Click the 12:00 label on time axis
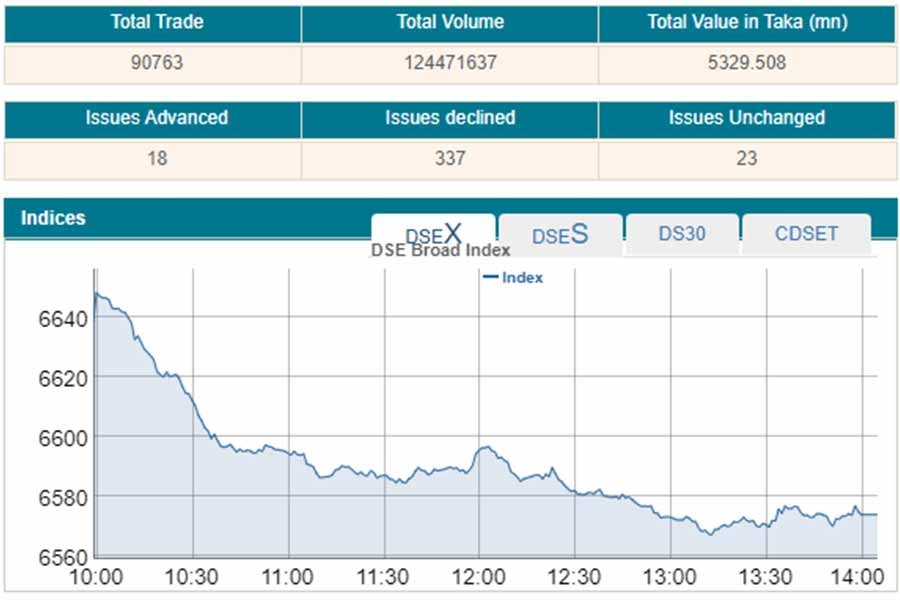900x600 pixels. point(479,577)
